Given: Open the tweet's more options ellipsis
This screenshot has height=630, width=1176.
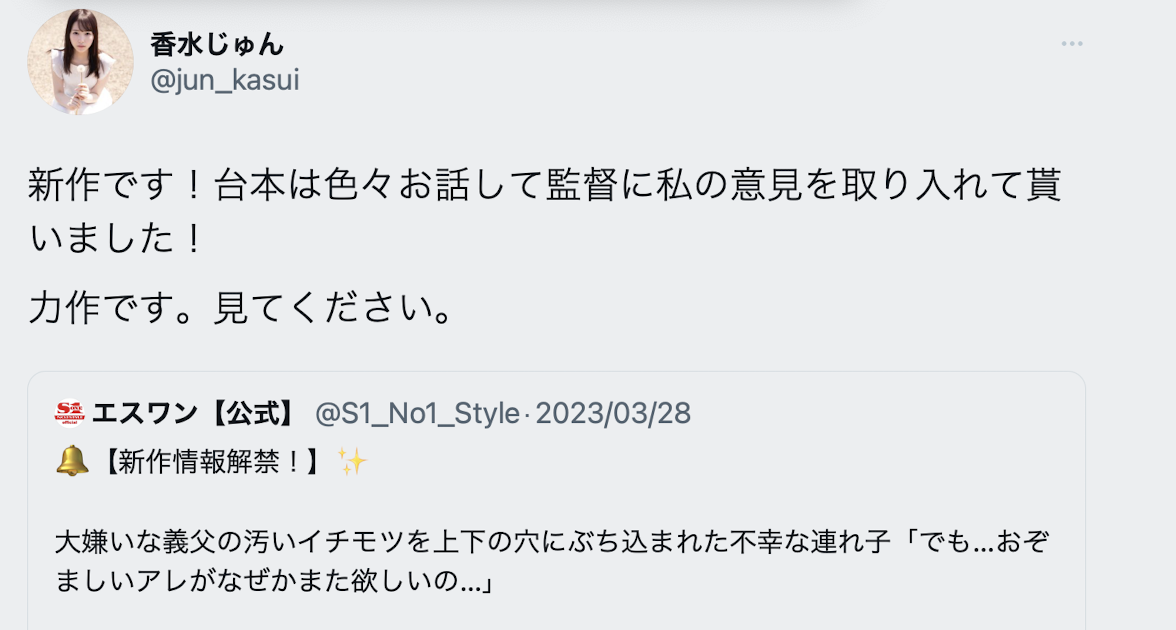Looking at the screenshot, I should click(1072, 44).
